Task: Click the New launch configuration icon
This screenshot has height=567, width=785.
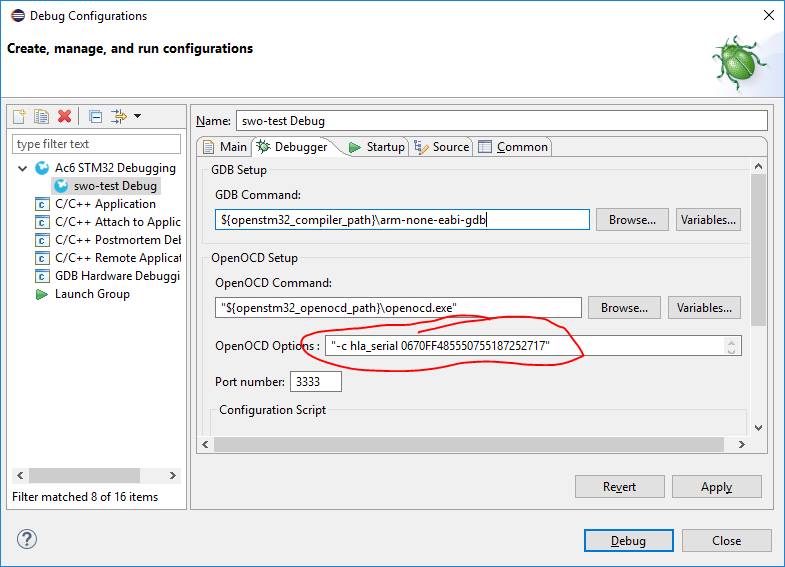Action: [19, 117]
